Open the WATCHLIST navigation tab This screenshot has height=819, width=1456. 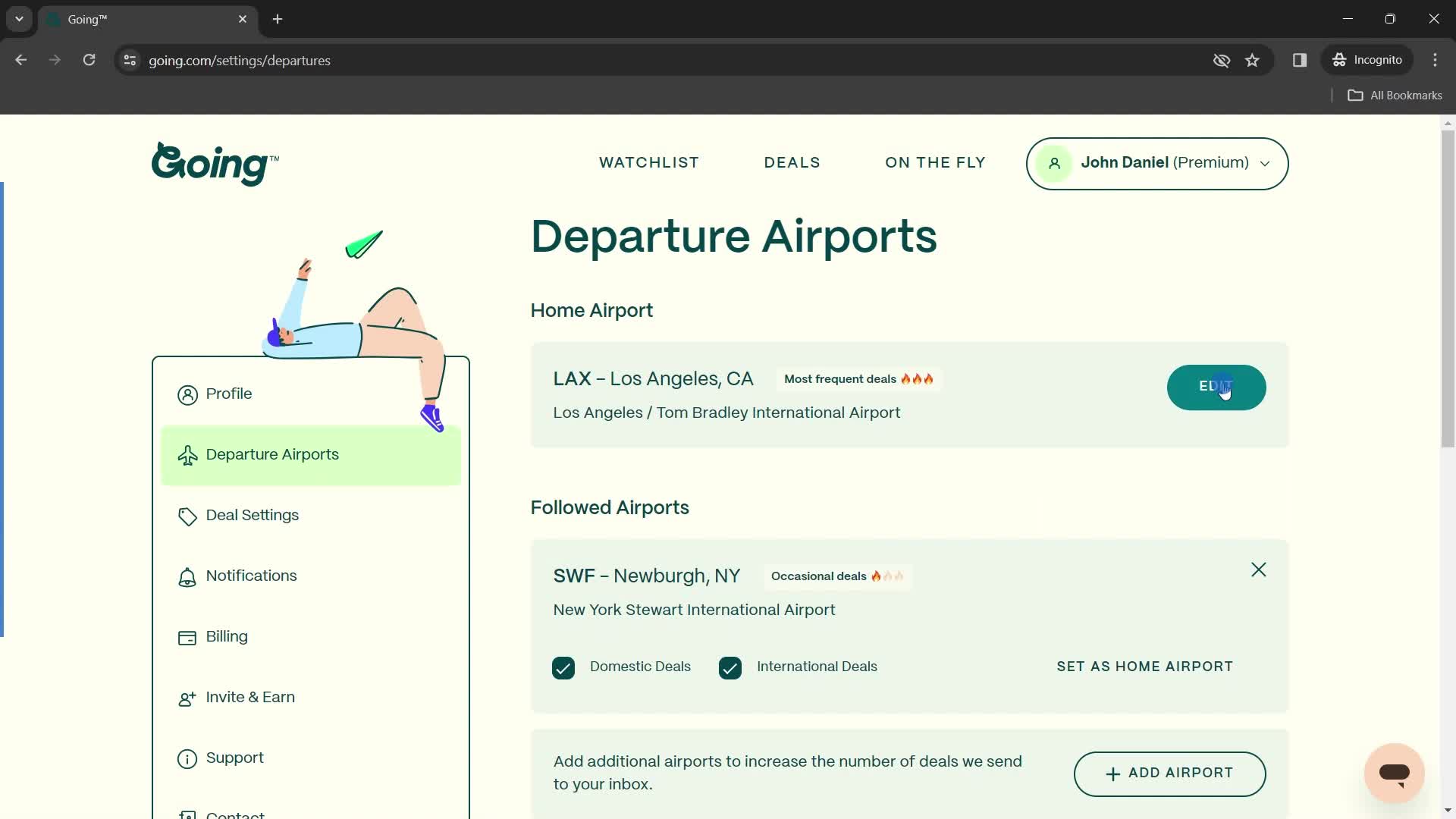(x=649, y=163)
